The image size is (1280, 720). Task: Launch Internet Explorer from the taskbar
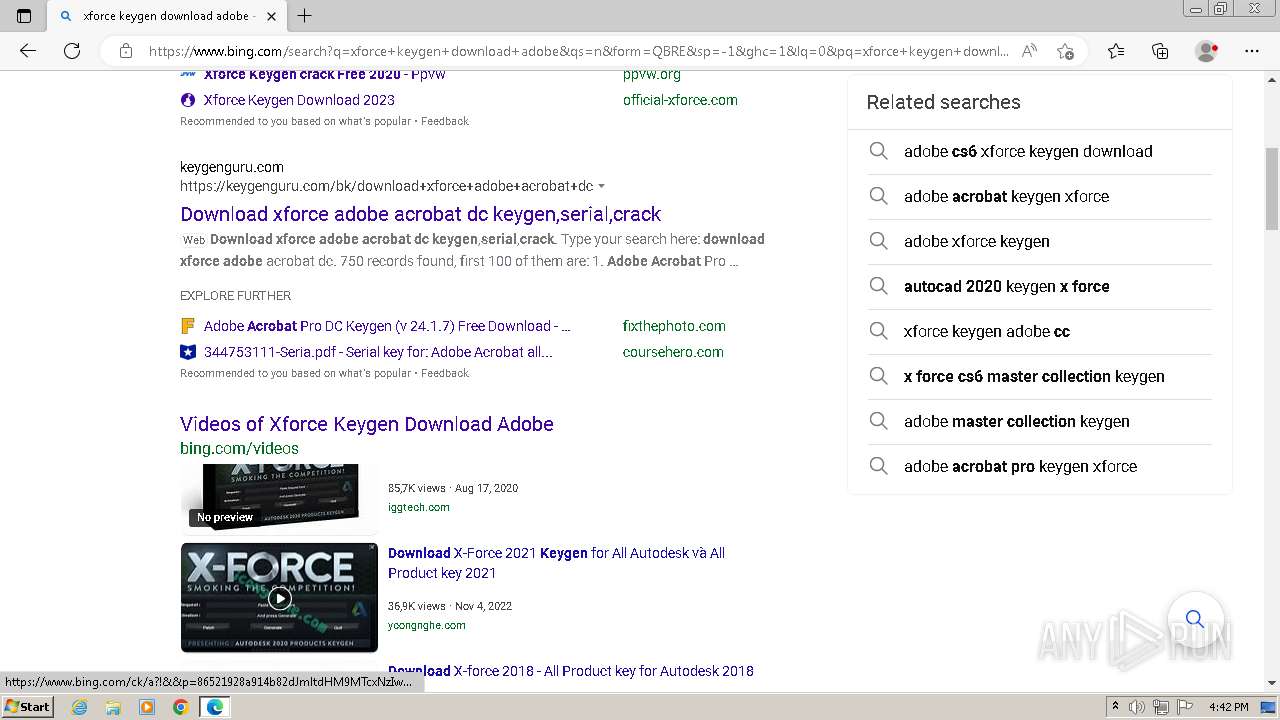pos(80,707)
